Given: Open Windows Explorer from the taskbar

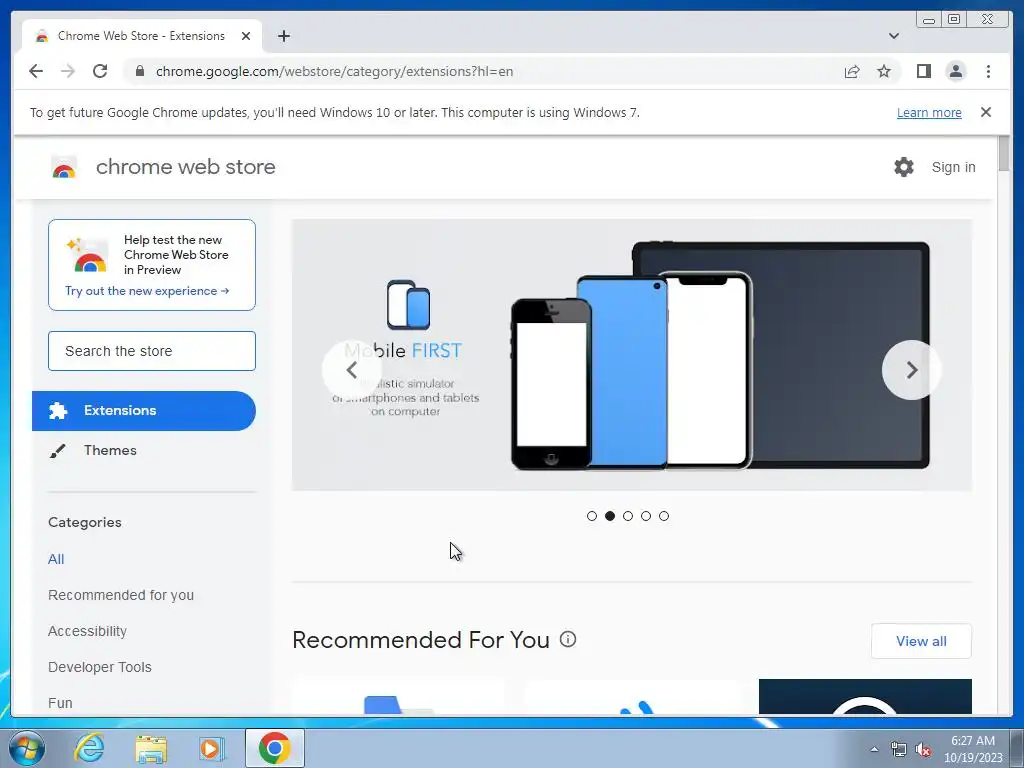Looking at the screenshot, I should [151, 748].
